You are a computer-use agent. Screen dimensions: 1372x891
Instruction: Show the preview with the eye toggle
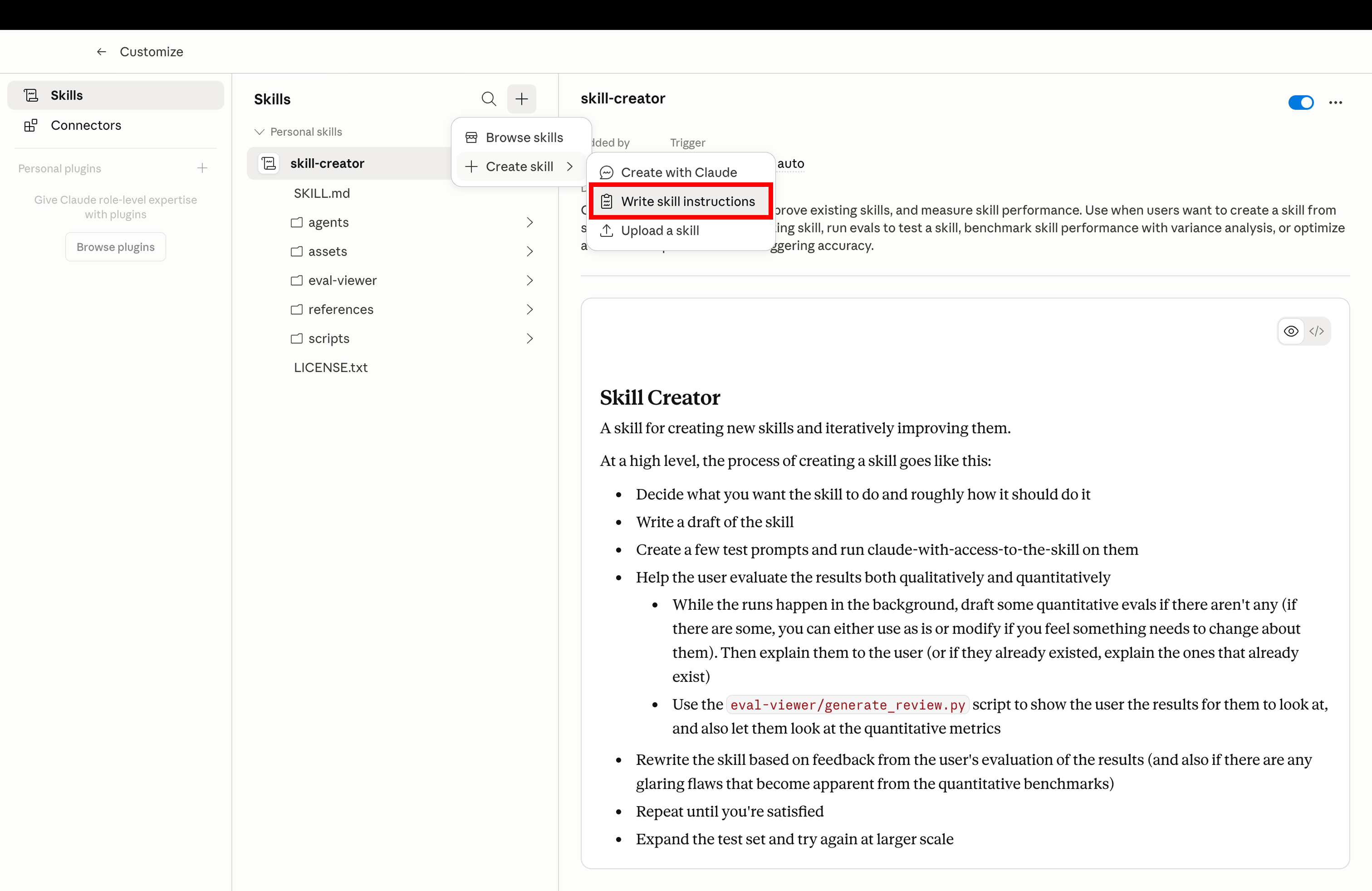(x=1291, y=331)
